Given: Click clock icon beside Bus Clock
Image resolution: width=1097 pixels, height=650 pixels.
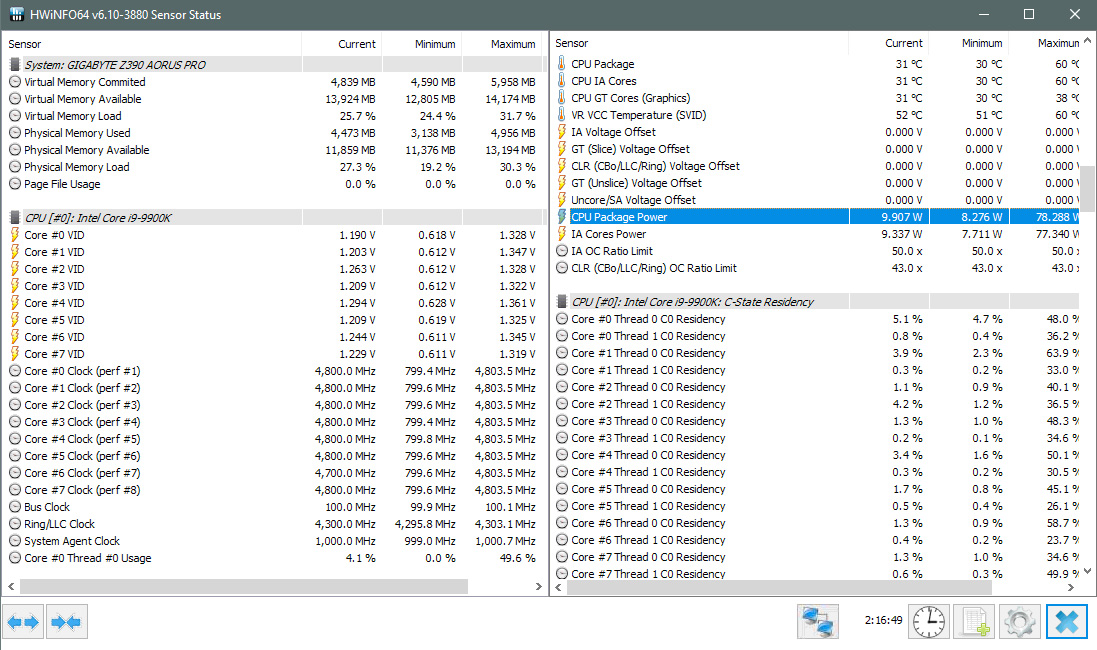Looking at the screenshot, I should point(15,507).
